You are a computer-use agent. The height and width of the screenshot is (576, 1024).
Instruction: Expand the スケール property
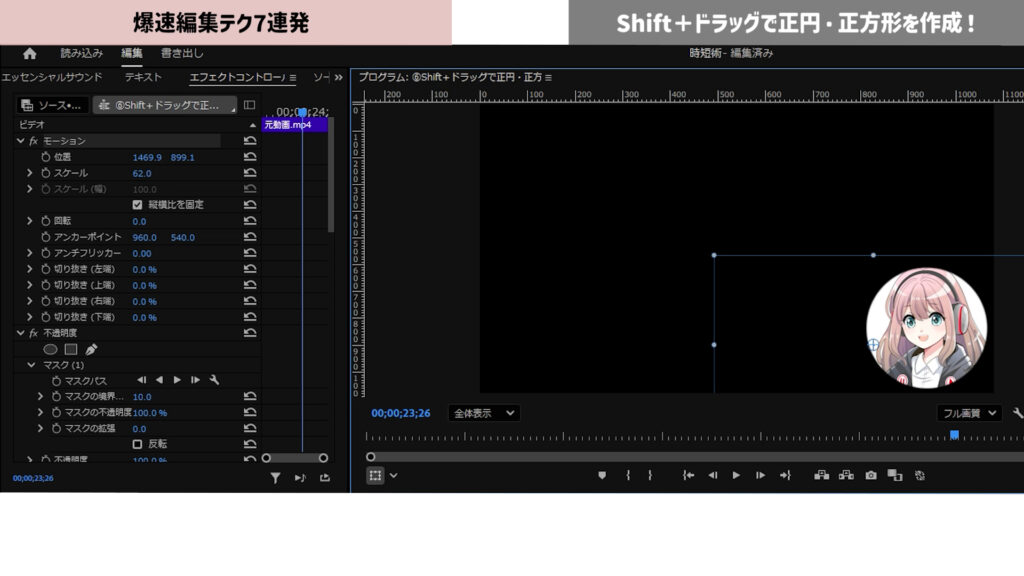click(x=29, y=173)
